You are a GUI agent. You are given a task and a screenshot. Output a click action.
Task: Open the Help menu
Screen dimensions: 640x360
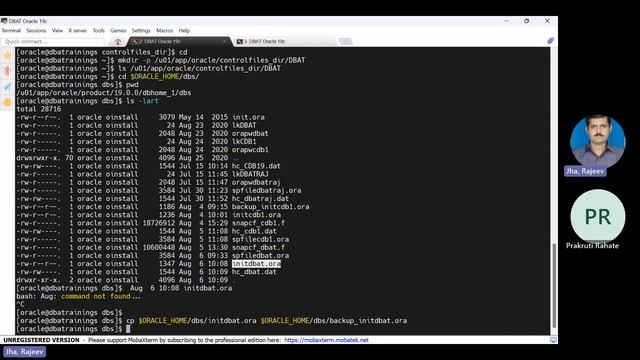click(x=184, y=31)
